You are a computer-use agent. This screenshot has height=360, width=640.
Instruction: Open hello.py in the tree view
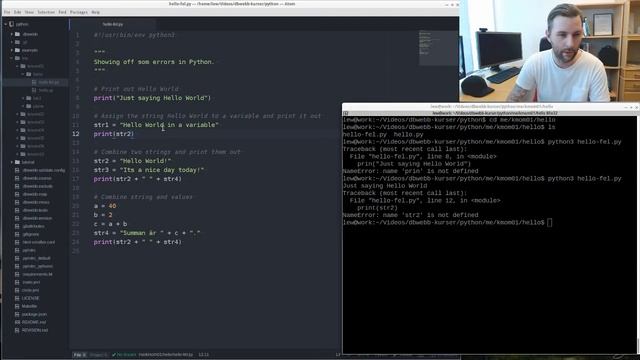pos(46,90)
